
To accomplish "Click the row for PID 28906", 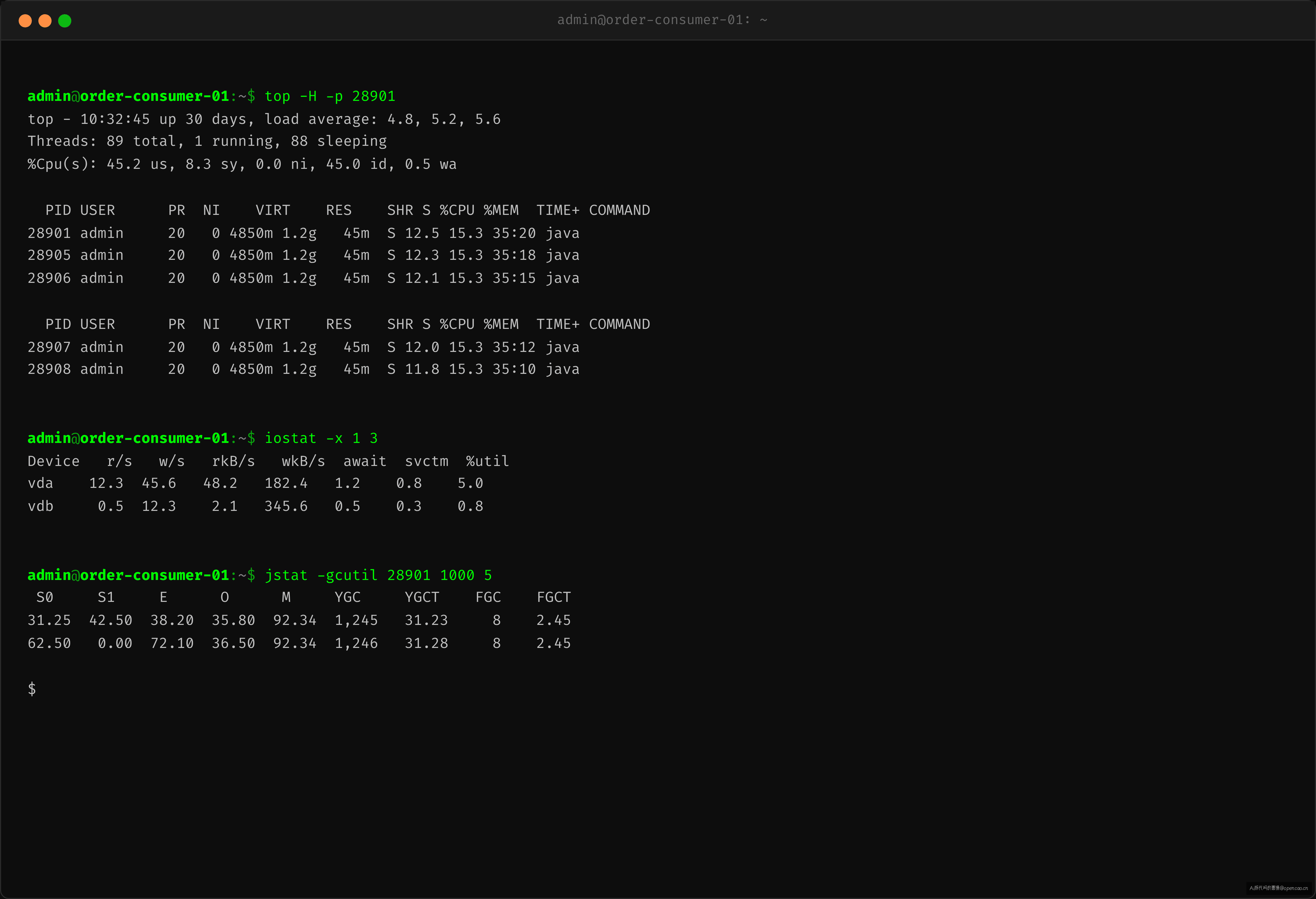I will tap(304, 278).
